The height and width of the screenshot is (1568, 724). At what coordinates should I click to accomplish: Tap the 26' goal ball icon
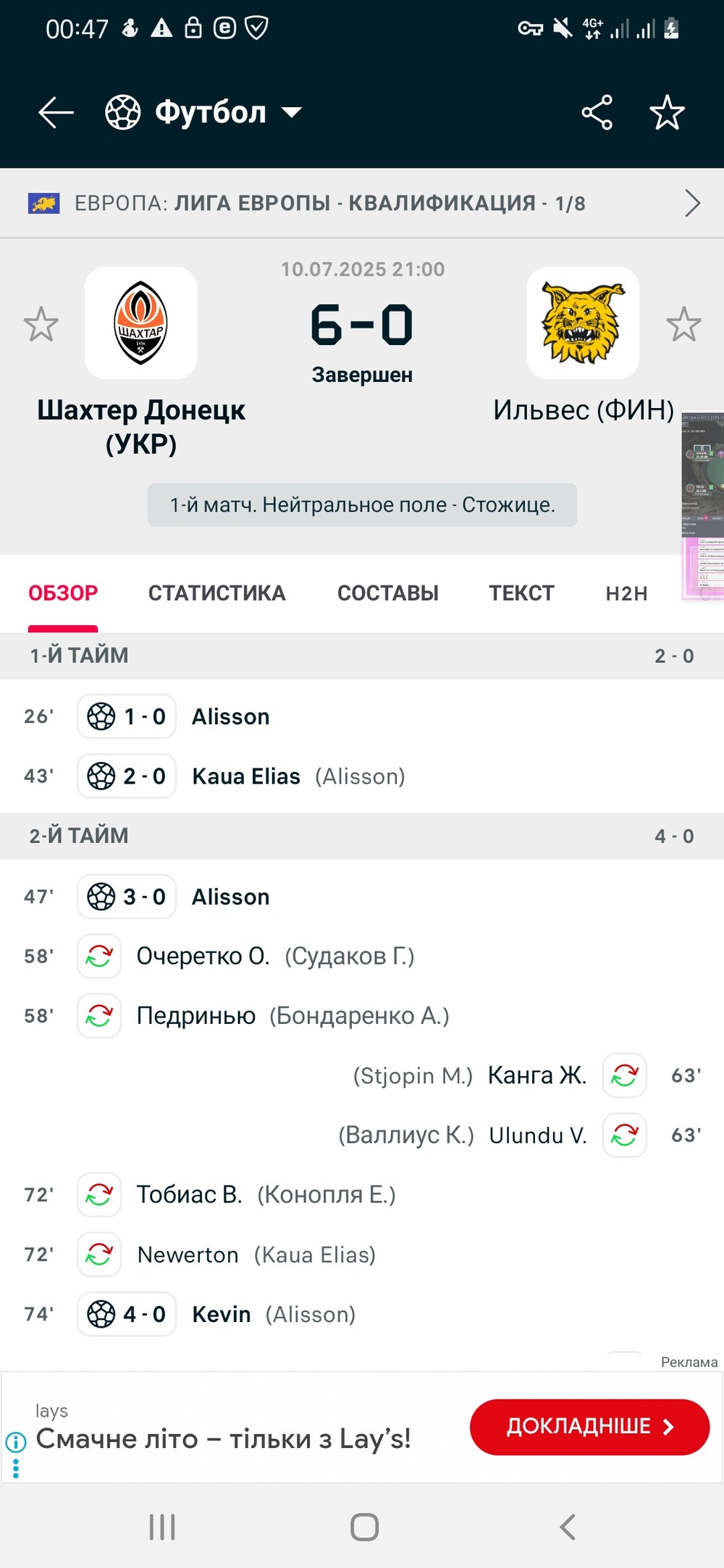tap(101, 716)
